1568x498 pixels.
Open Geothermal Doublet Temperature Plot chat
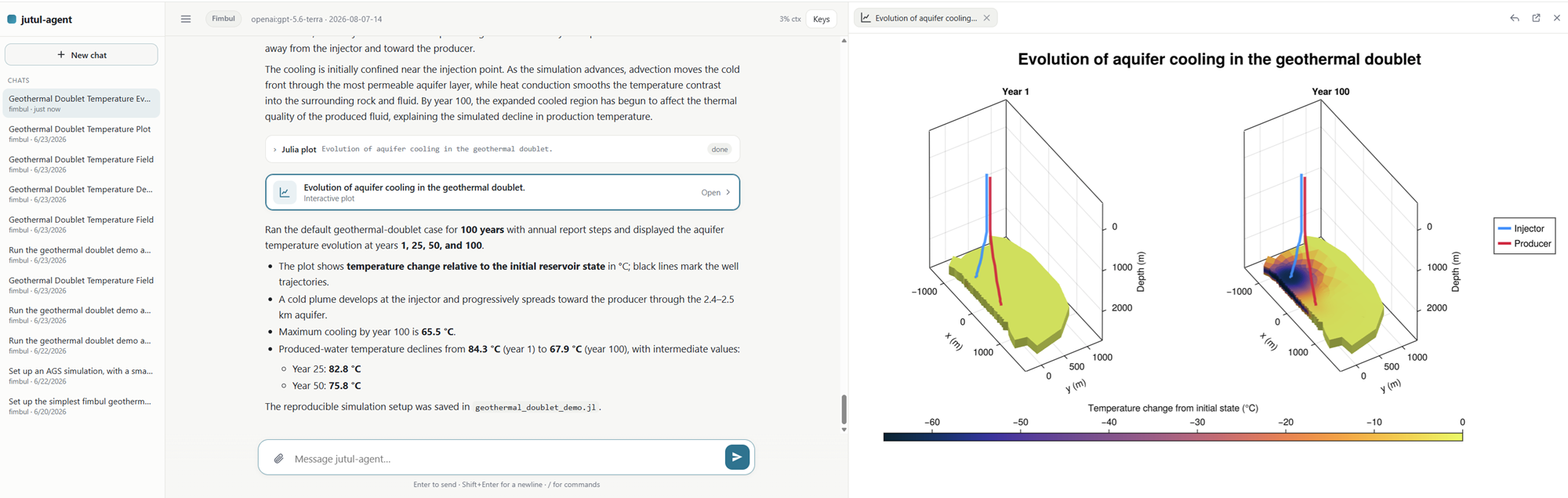tap(82, 133)
